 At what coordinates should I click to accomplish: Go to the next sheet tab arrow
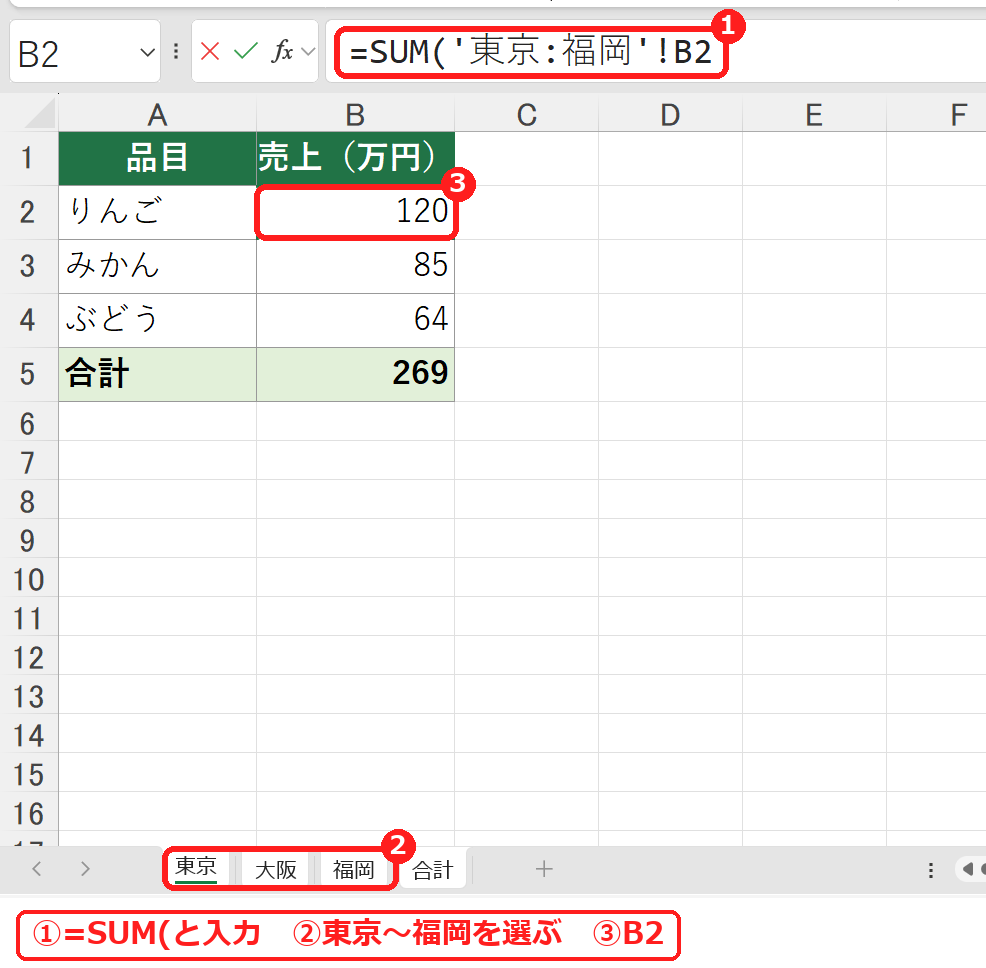click(x=86, y=869)
